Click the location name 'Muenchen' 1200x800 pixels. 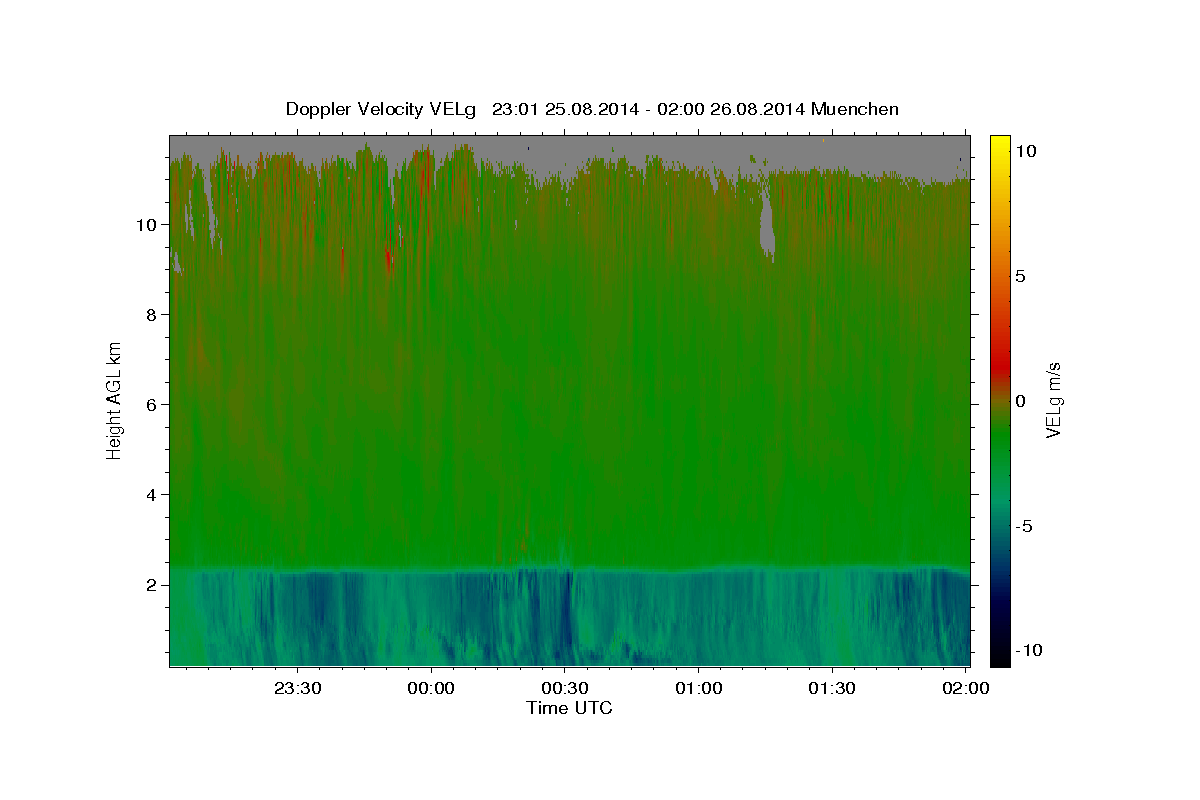click(x=855, y=109)
